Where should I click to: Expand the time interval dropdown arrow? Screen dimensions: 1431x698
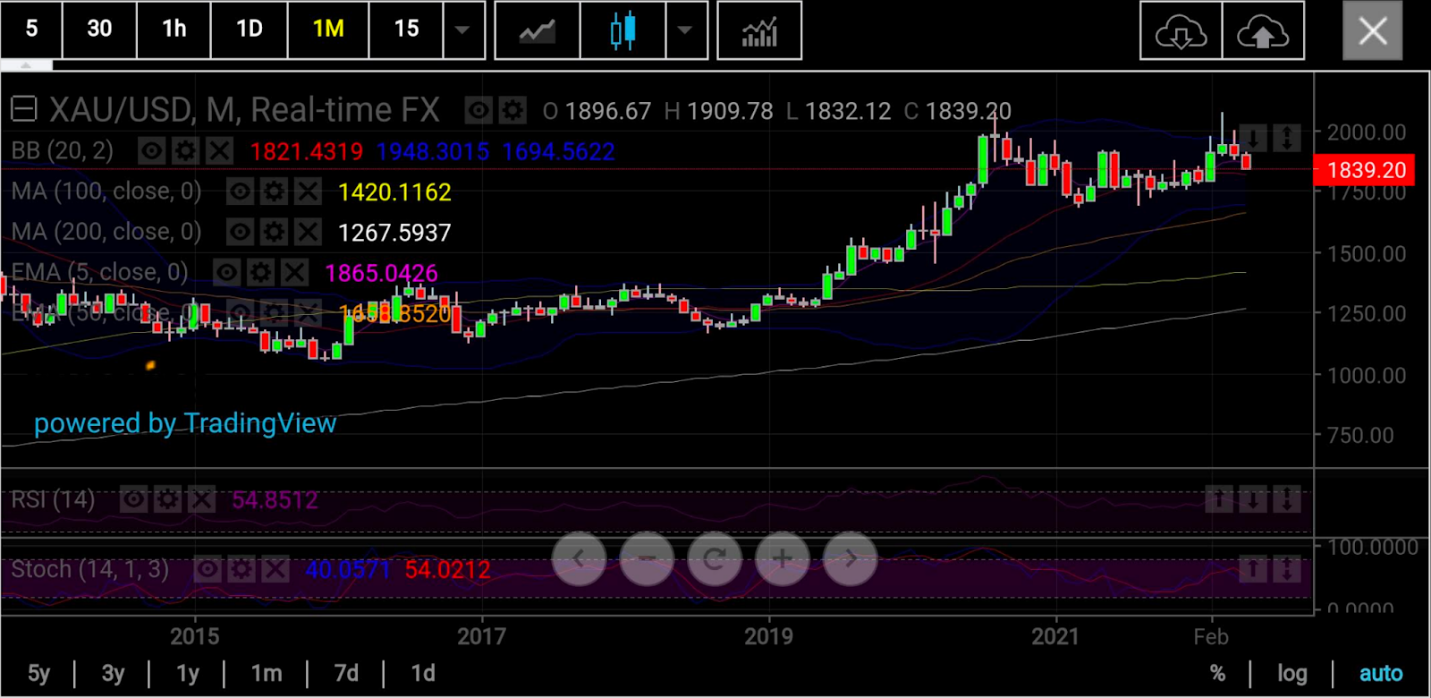pyautogui.click(x=462, y=30)
